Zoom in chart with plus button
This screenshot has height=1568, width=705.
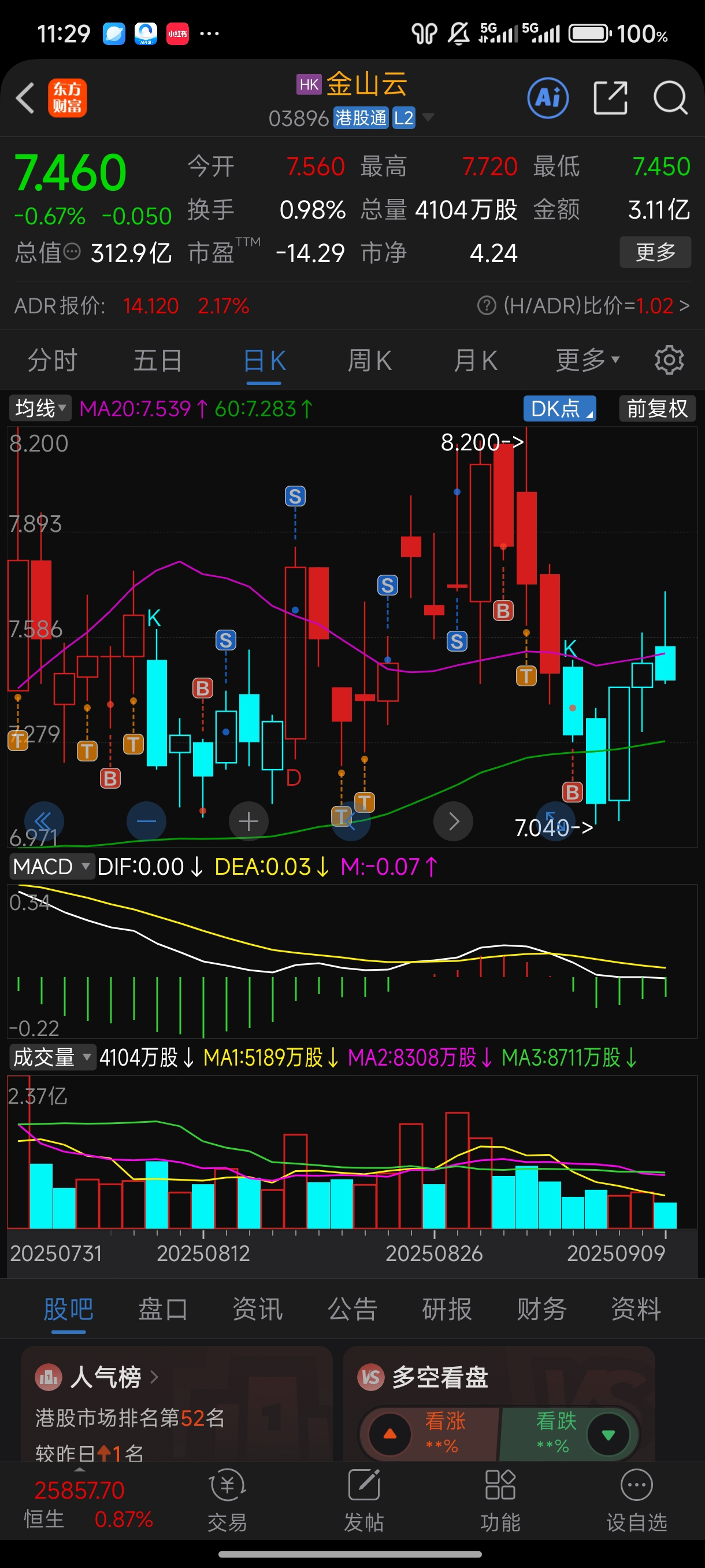click(x=248, y=822)
